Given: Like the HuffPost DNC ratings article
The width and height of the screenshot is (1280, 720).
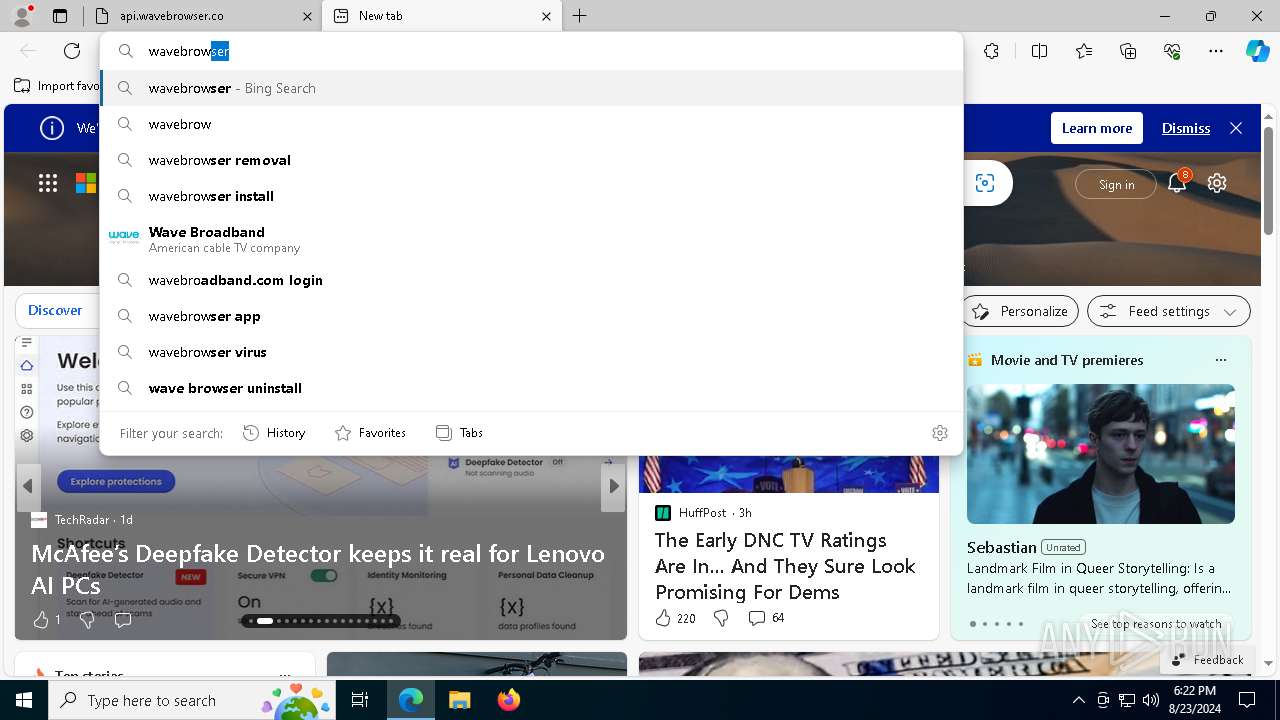Looking at the screenshot, I should 663,618.
